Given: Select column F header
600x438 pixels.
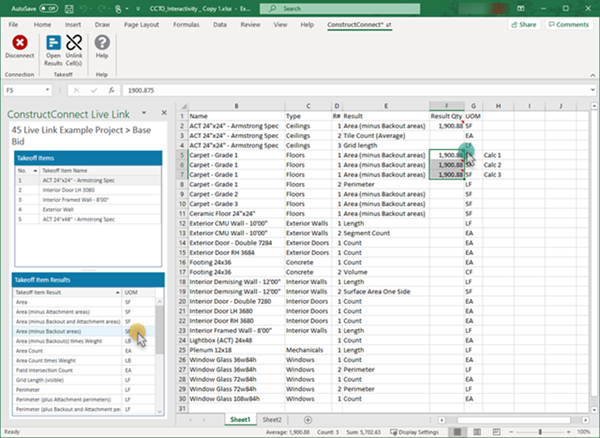Looking at the screenshot, I should 447,106.
